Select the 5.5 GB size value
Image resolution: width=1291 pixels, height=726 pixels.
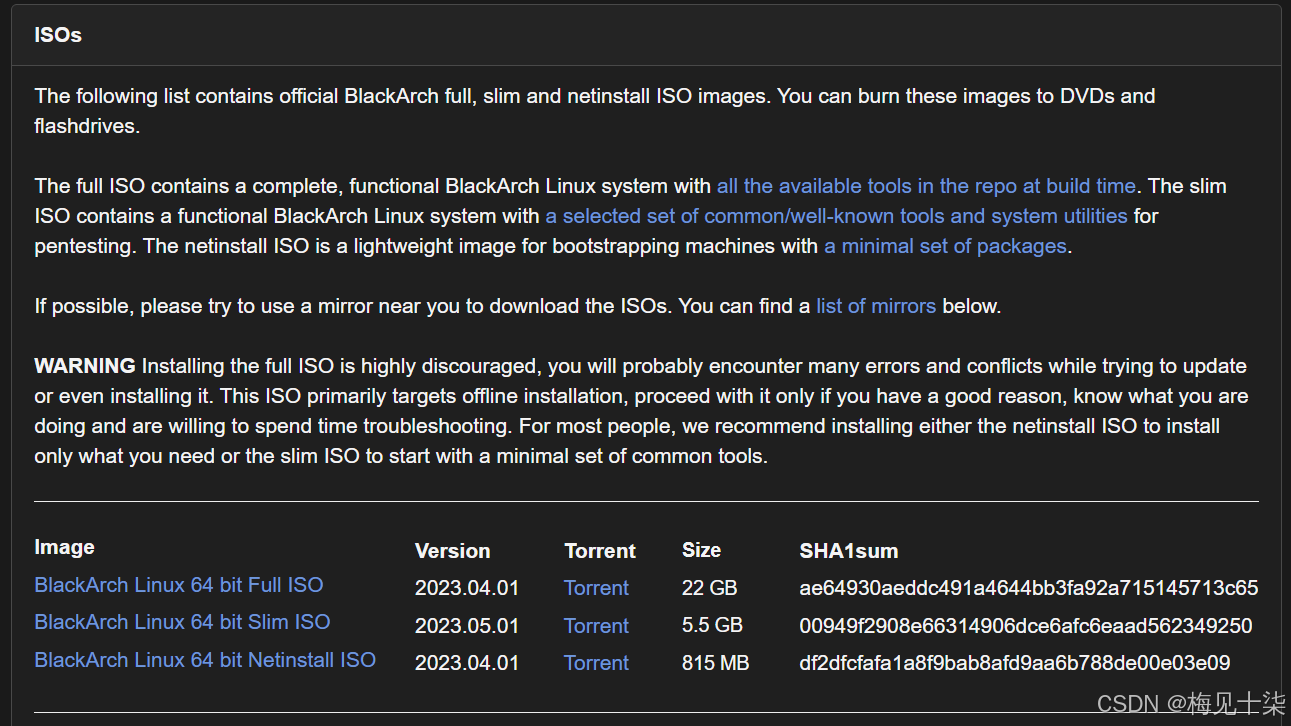(712, 626)
